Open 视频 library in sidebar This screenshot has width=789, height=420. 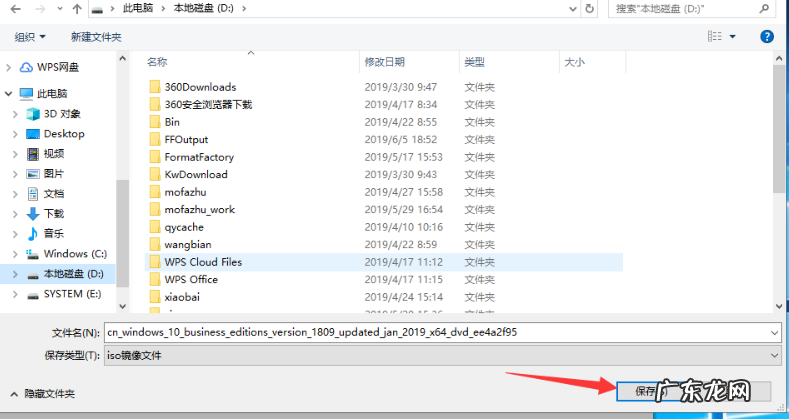[45, 153]
